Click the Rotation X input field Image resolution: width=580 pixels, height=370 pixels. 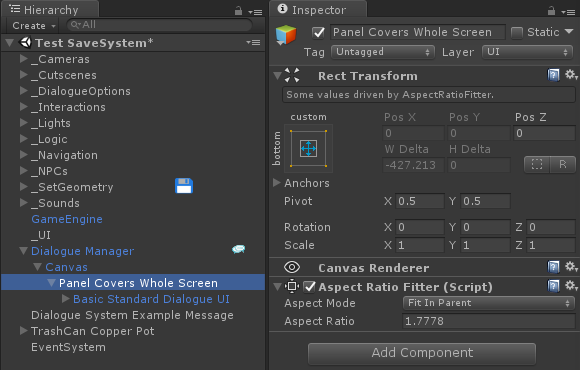[x=420, y=227]
